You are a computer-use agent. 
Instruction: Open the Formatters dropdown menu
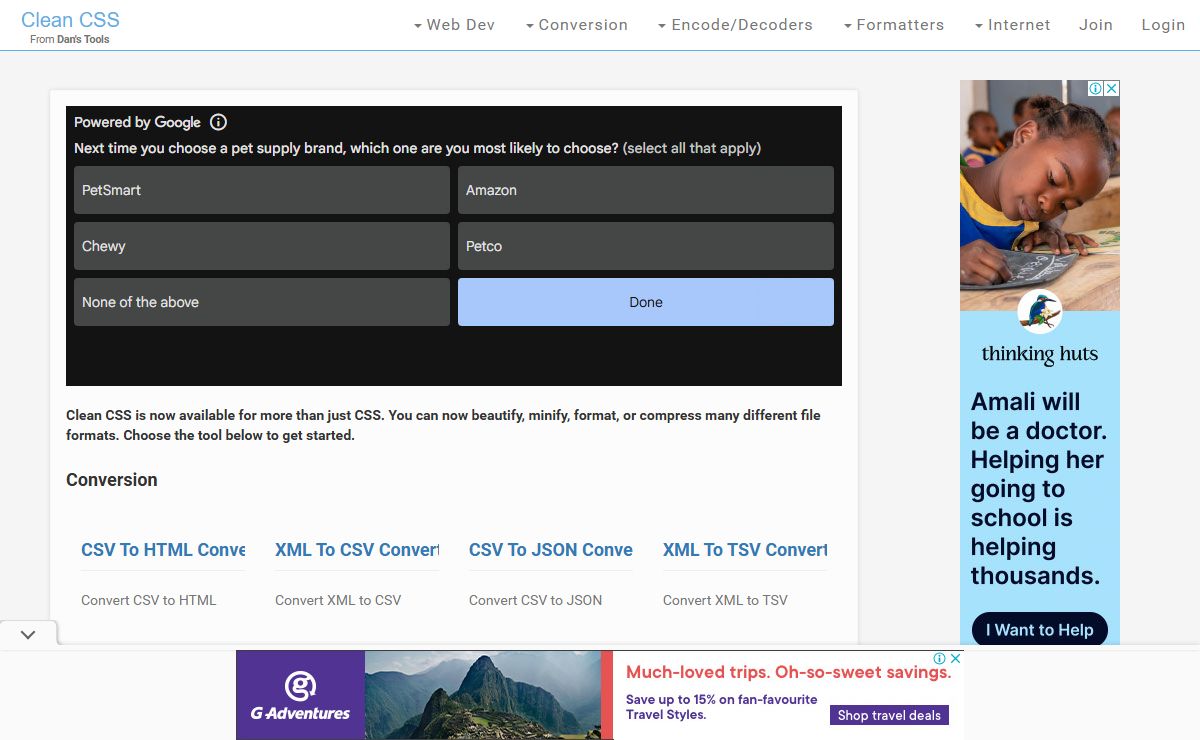[x=893, y=25]
